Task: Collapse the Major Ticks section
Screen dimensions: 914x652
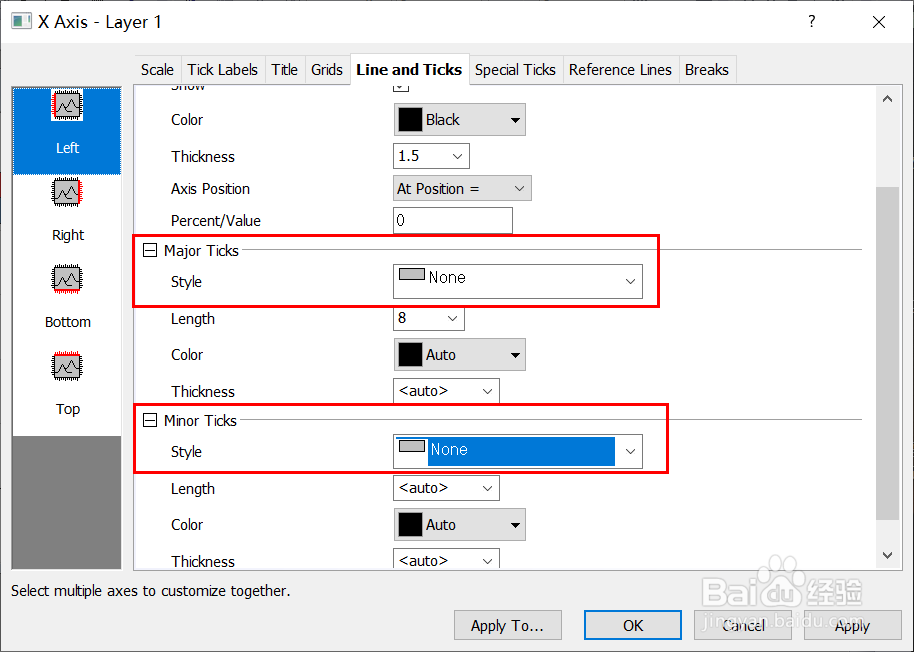Action: [x=150, y=250]
